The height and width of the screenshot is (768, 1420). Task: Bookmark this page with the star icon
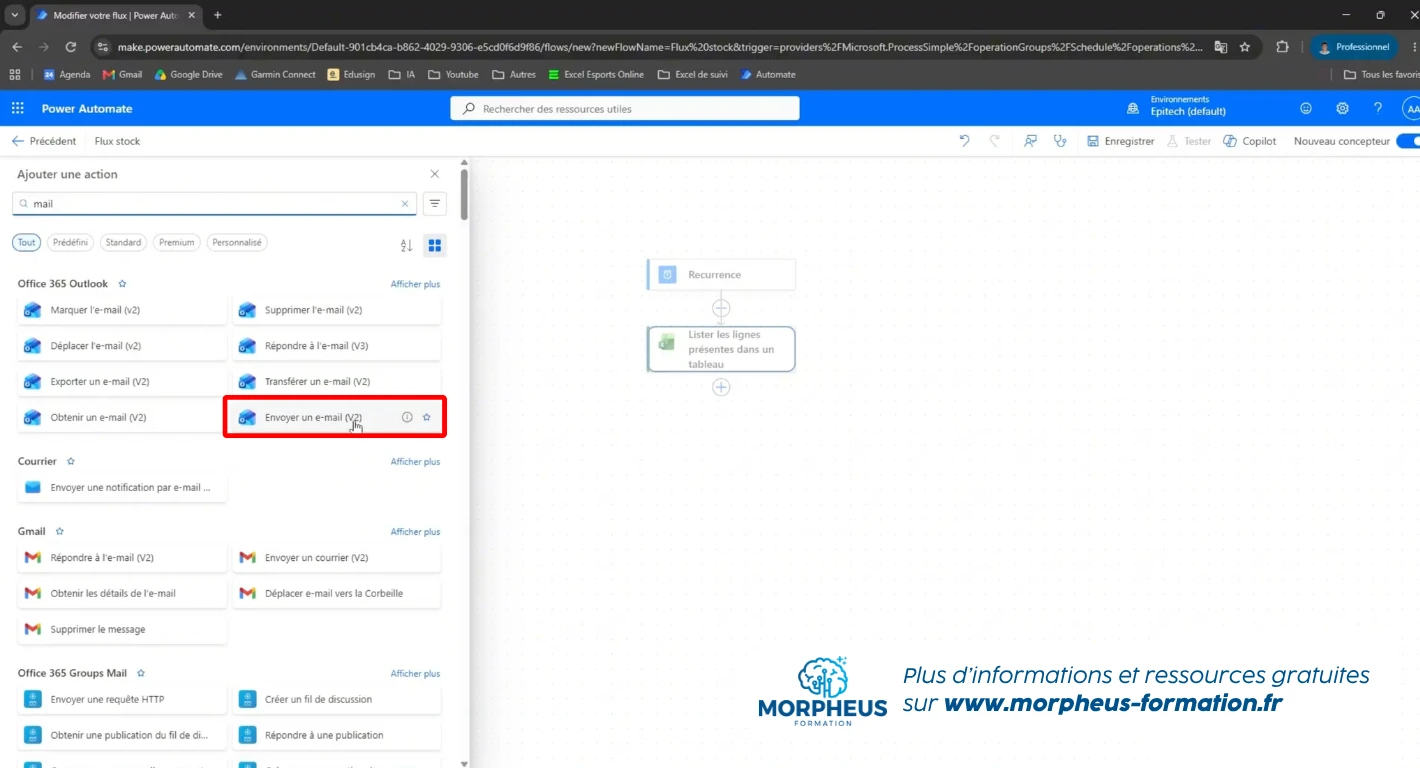1245,47
